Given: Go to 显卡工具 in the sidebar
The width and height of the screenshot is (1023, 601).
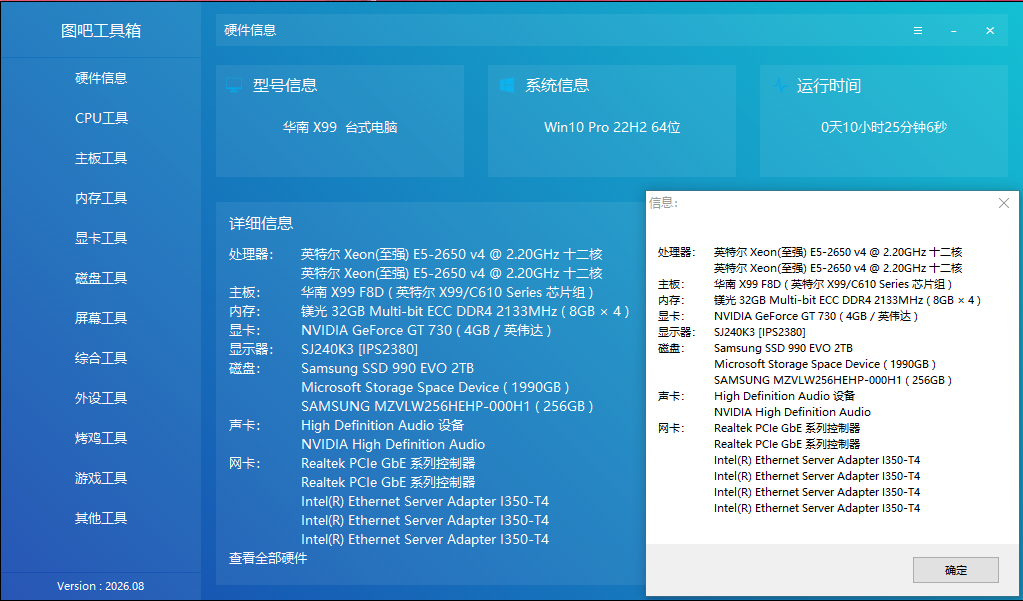Looking at the screenshot, I should tap(101, 238).
